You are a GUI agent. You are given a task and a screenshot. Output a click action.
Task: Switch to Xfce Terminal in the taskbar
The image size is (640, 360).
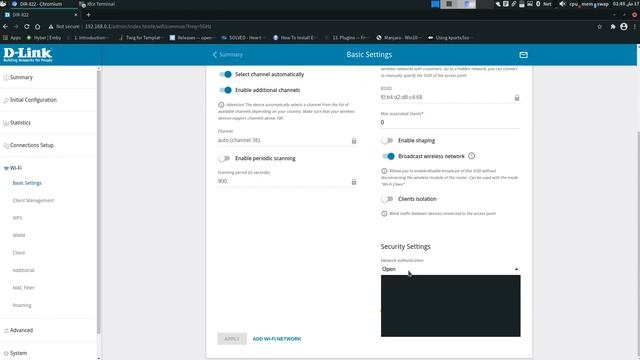tap(97, 4)
